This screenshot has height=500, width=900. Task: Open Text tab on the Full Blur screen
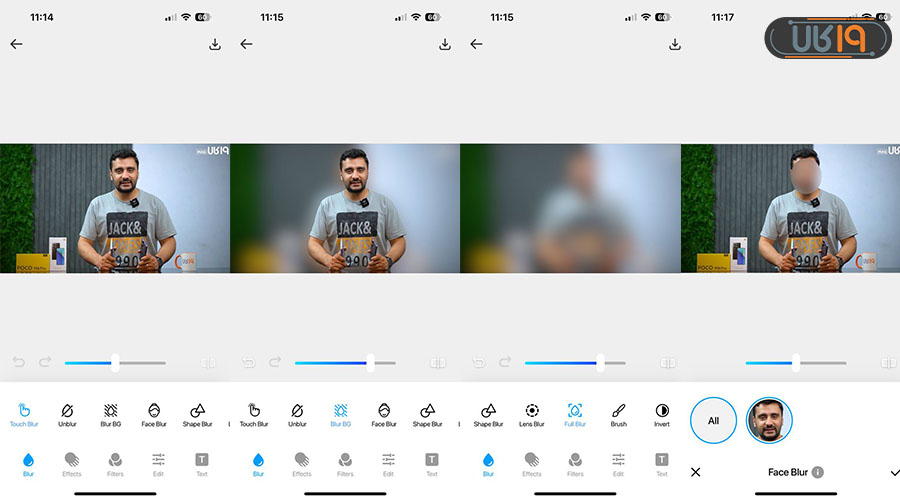click(x=662, y=461)
